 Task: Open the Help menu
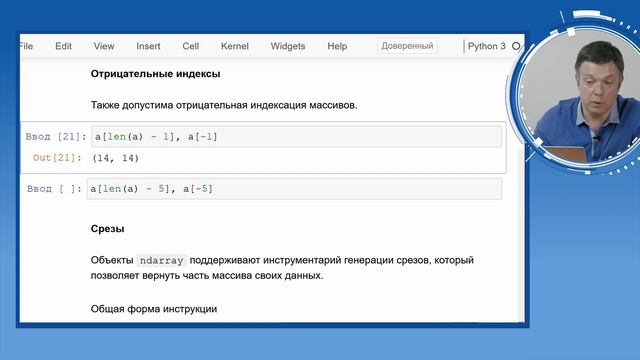337,46
